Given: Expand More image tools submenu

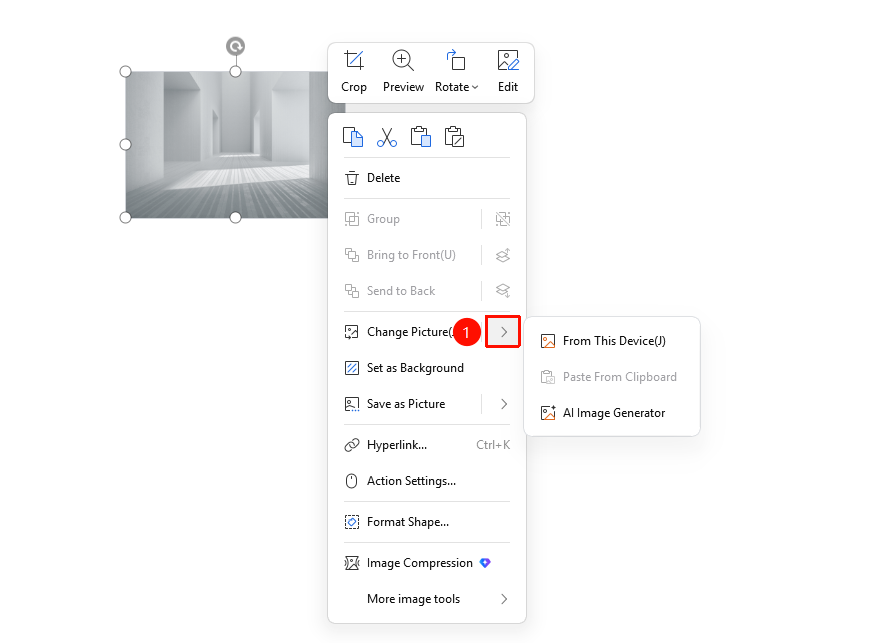Looking at the screenshot, I should [x=427, y=599].
